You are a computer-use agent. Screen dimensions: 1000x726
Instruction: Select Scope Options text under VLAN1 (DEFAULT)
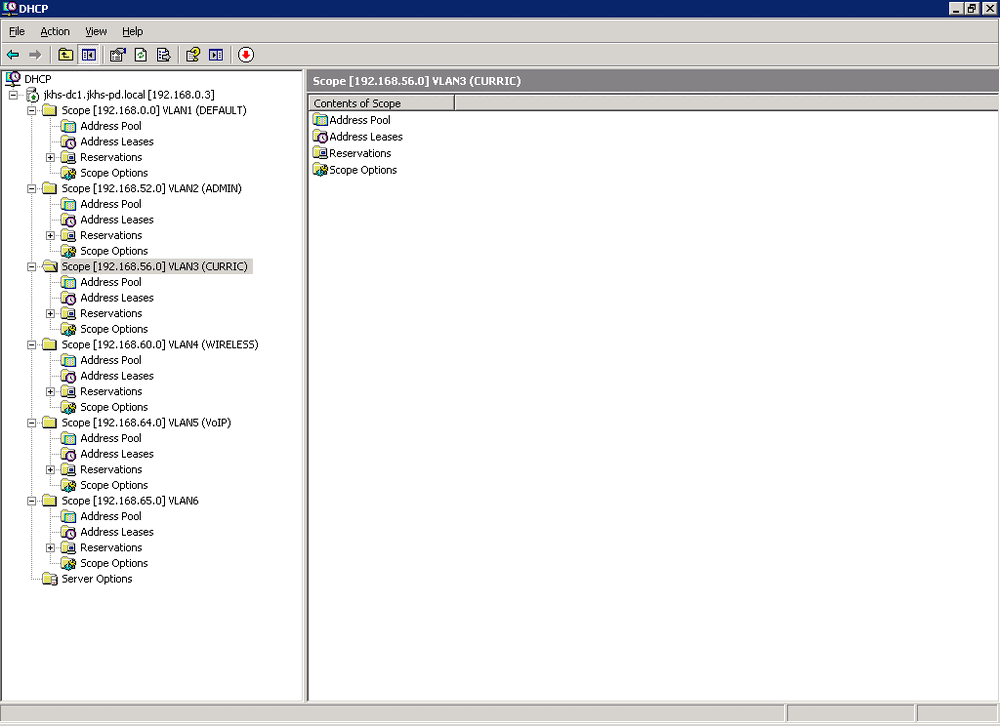tap(114, 173)
